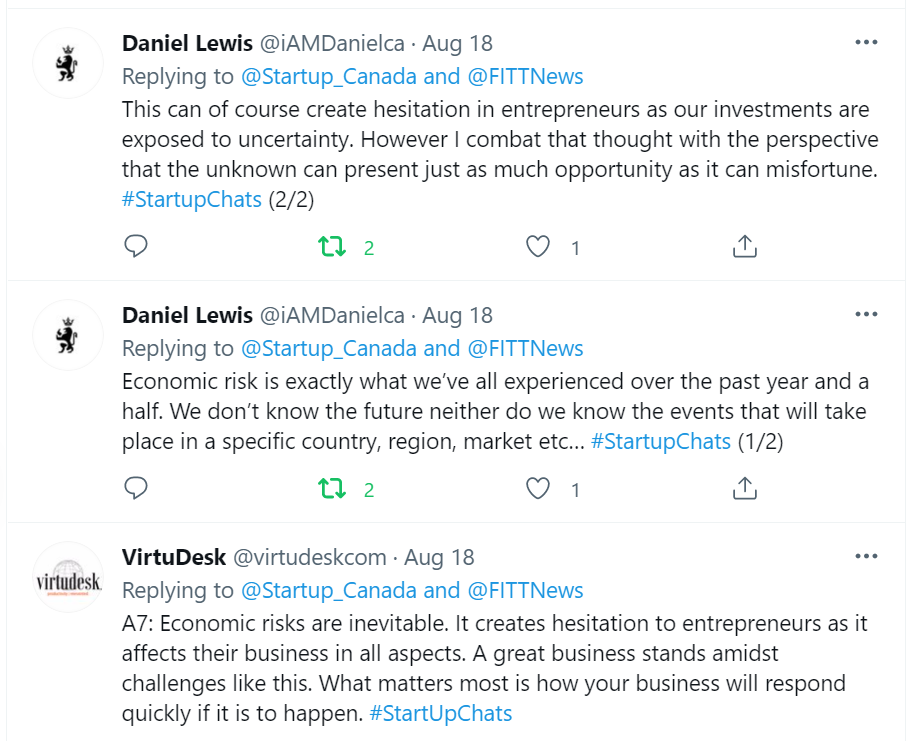
Task: Open the VirtuDesk display name
Action: point(172,557)
